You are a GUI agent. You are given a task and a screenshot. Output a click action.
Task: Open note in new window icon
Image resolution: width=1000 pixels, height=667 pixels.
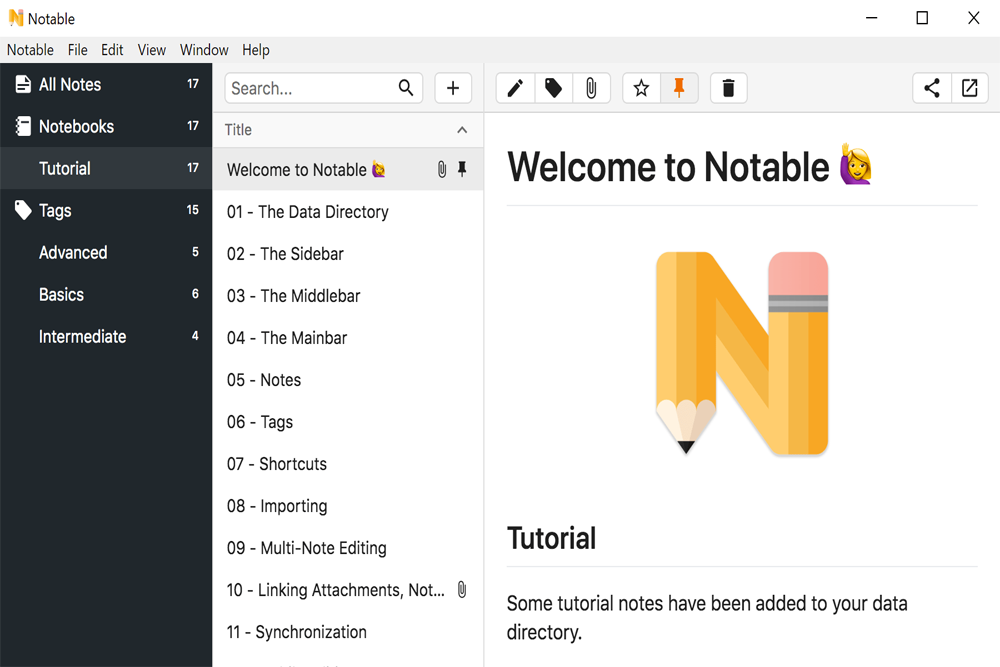point(969,88)
